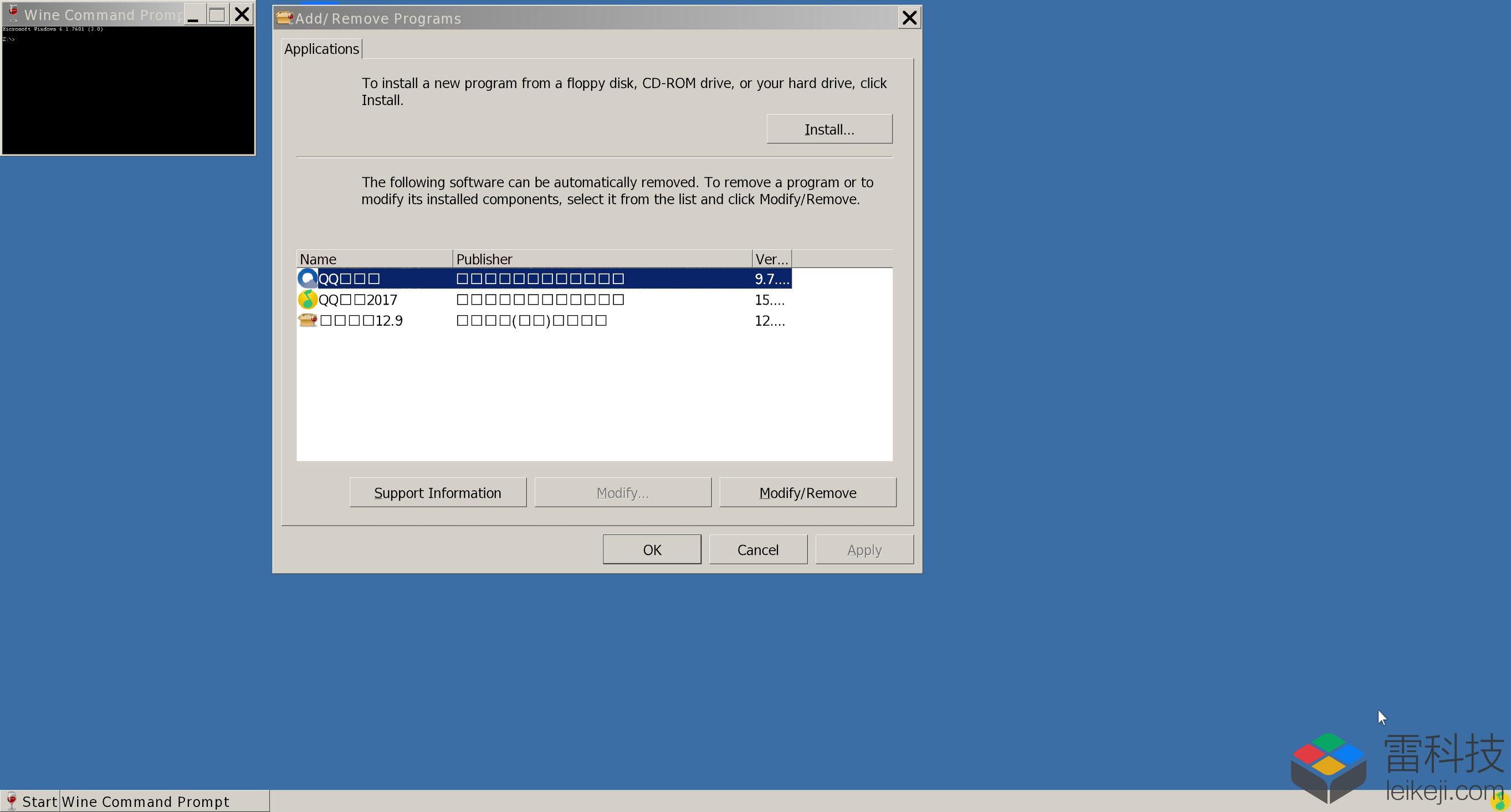Click the Add/Remove Programs title bar icon
The height and width of the screenshot is (812, 1511).
click(x=285, y=18)
